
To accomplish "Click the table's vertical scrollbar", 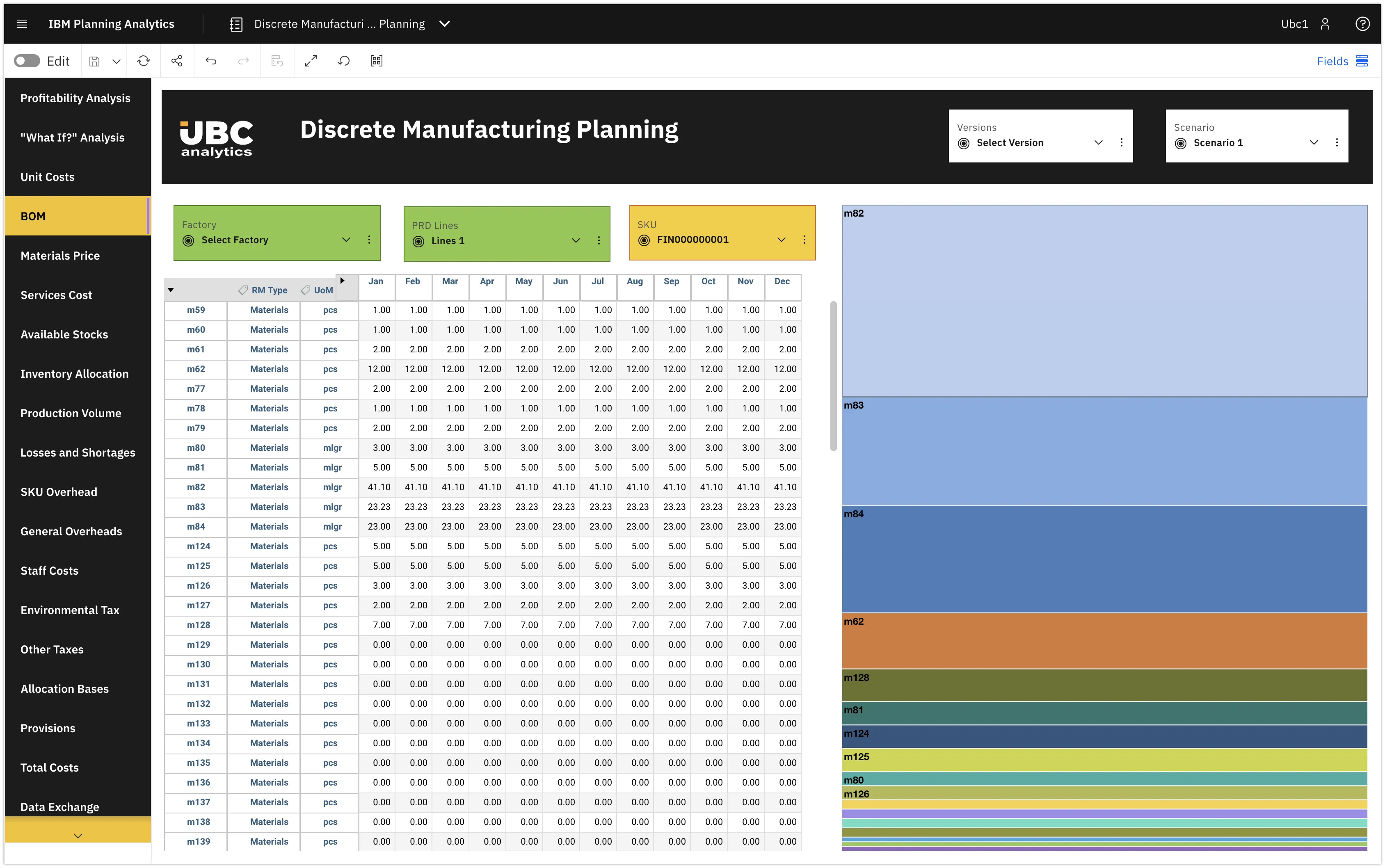I will point(833,376).
